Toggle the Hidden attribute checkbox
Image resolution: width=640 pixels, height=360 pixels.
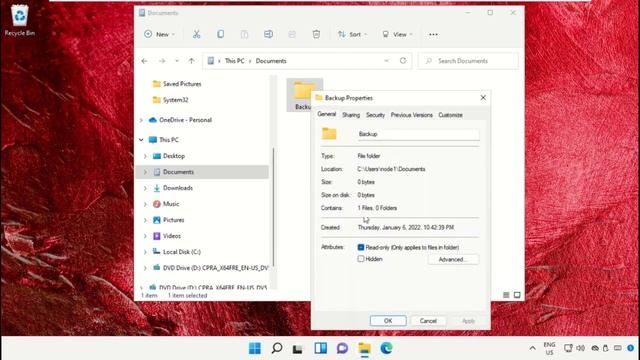361,259
